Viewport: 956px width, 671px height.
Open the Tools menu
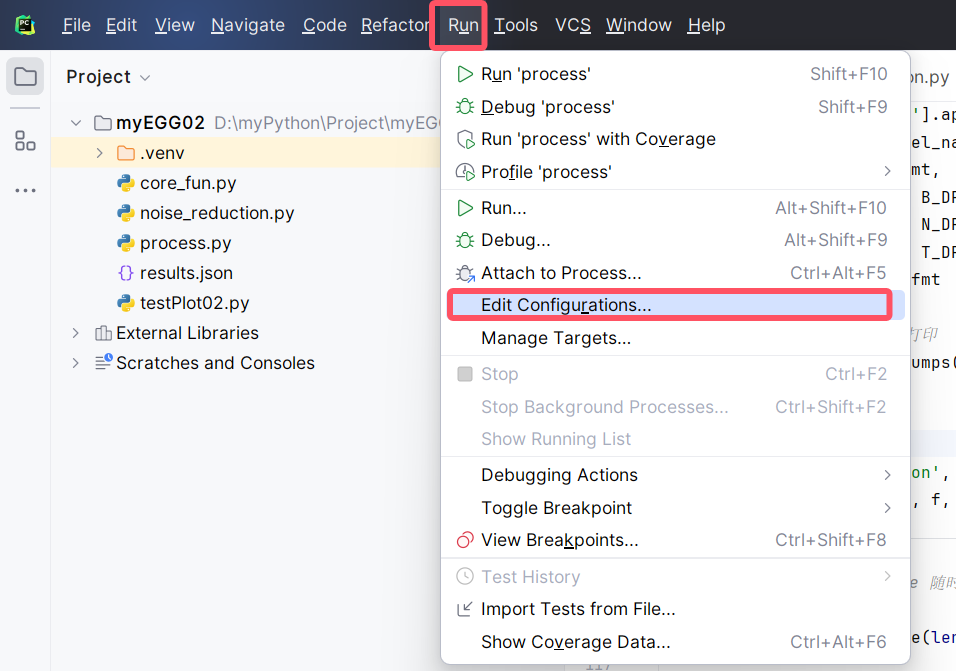pos(516,25)
